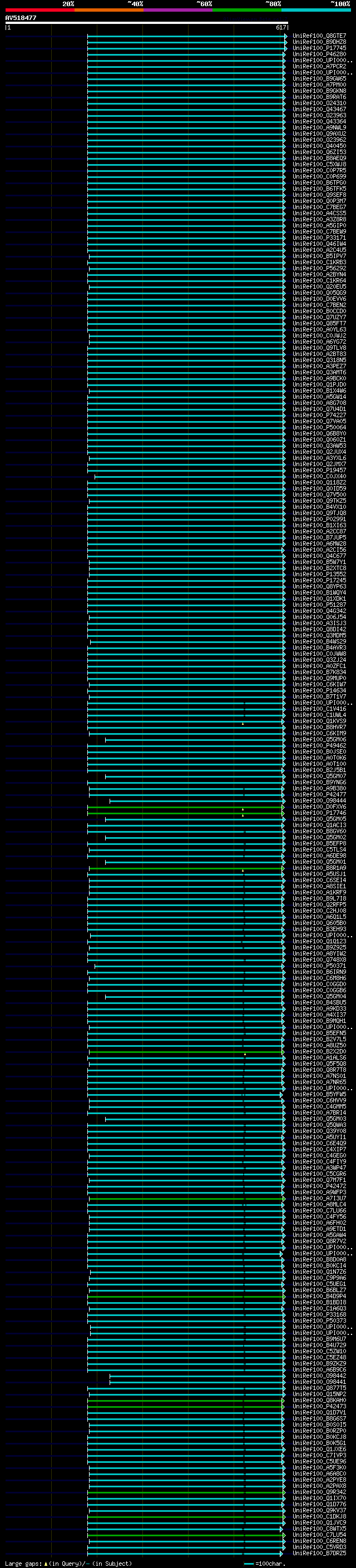Click the green alignment bar for UniRef100_B8R1A9
The height and width of the screenshot is (1568, 356).
pyautogui.click(x=186, y=868)
